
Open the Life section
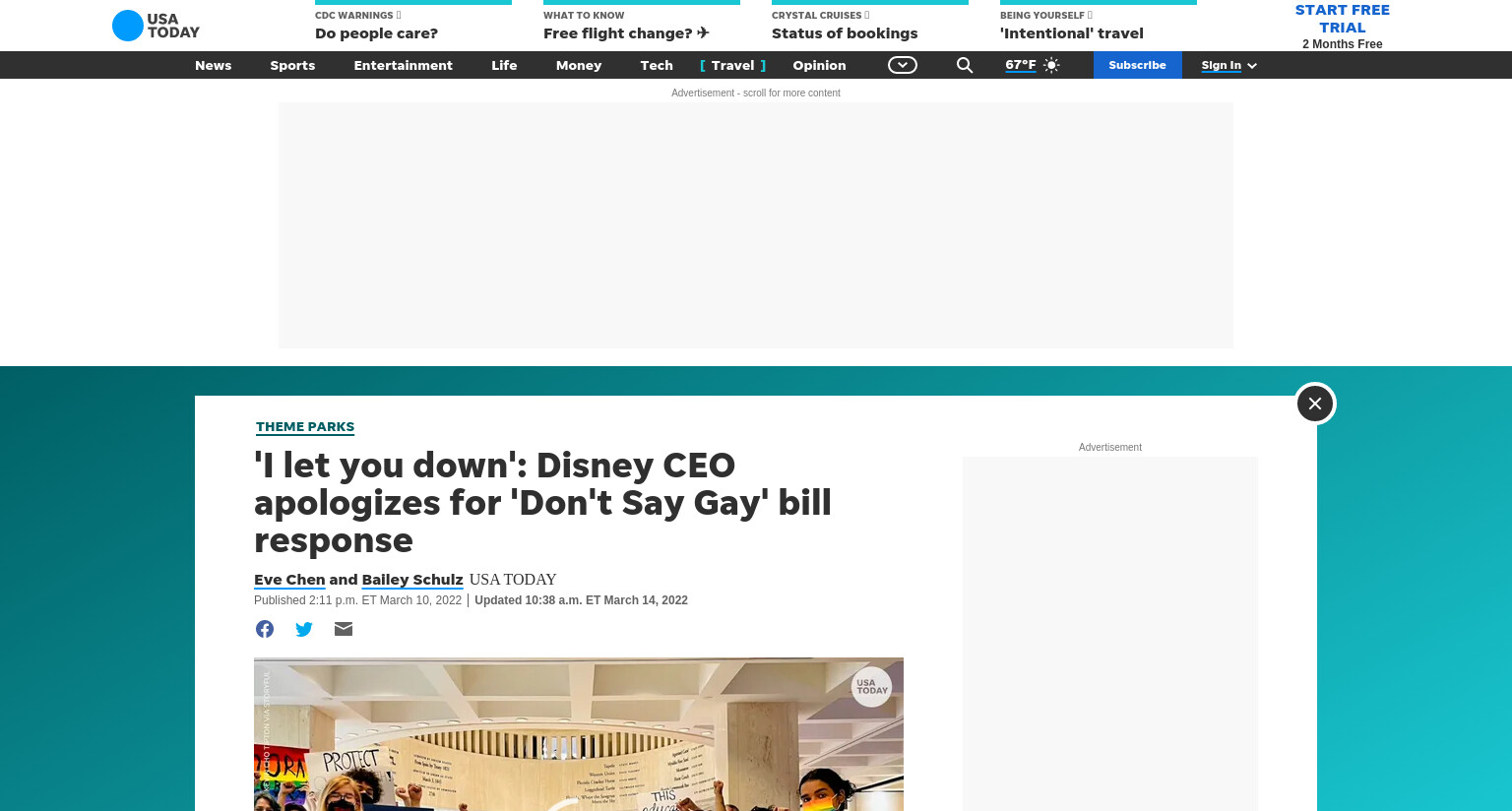pos(504,65)
